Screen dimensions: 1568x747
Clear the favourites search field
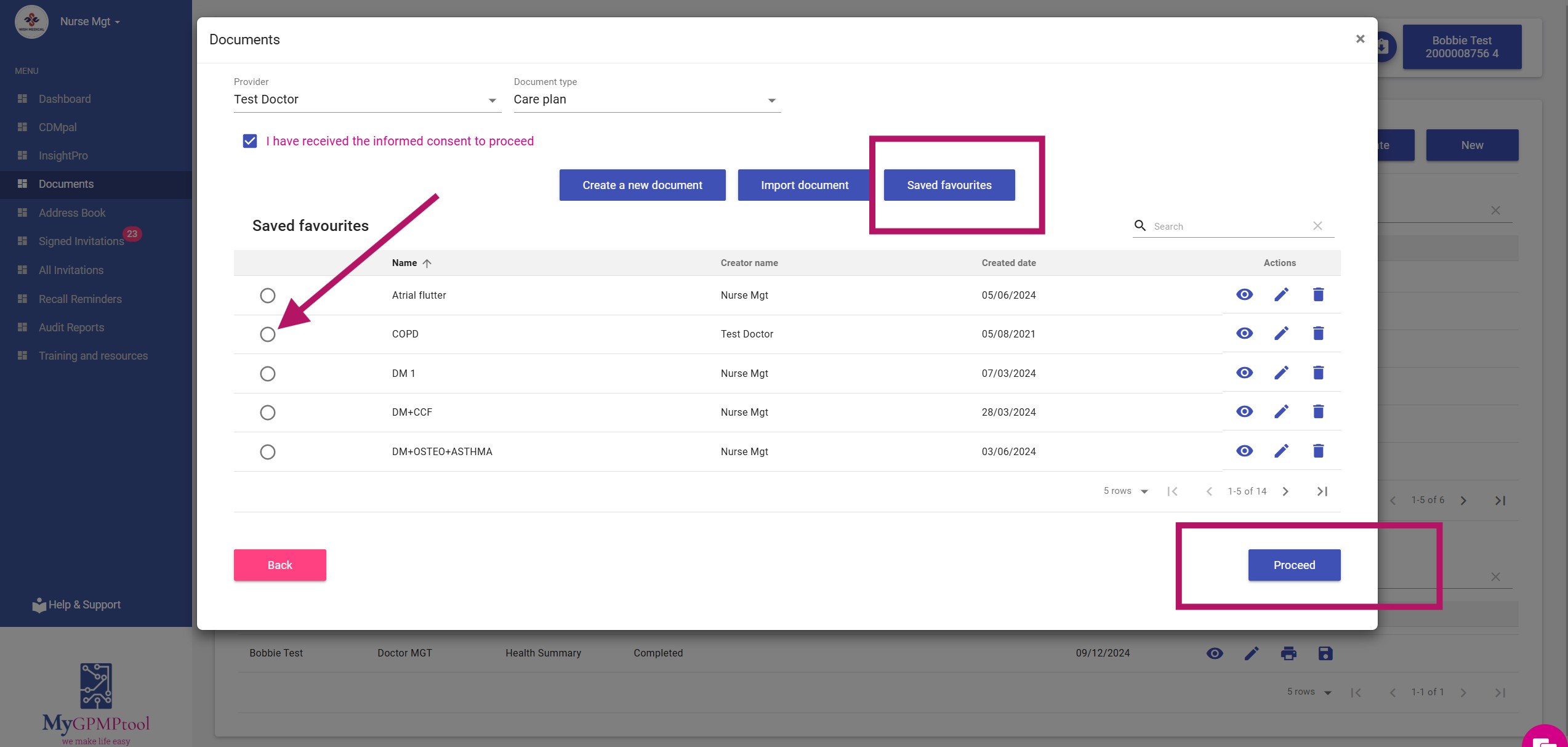pyautogui.click(x=1317, y=225)
